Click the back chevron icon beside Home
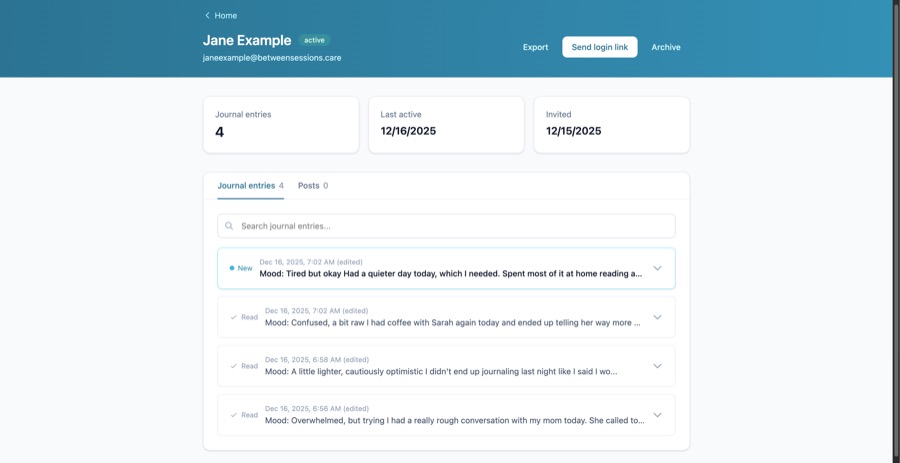 coord(207,16)
